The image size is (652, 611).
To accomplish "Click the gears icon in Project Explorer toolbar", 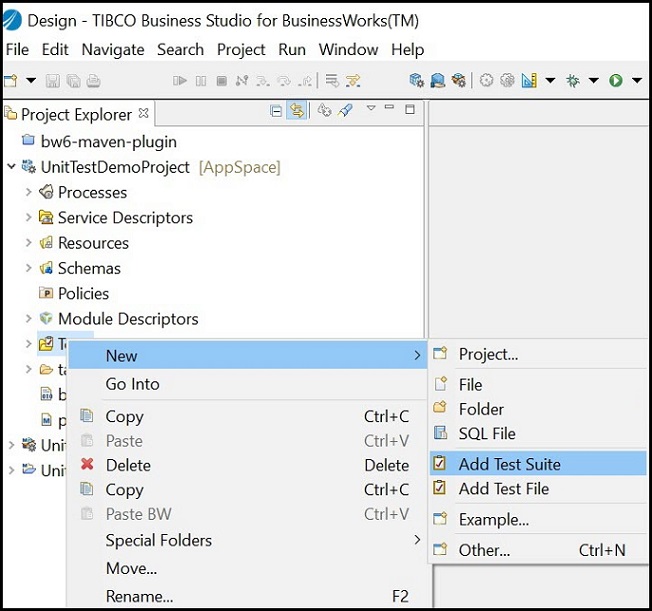I will coord(324,111).
